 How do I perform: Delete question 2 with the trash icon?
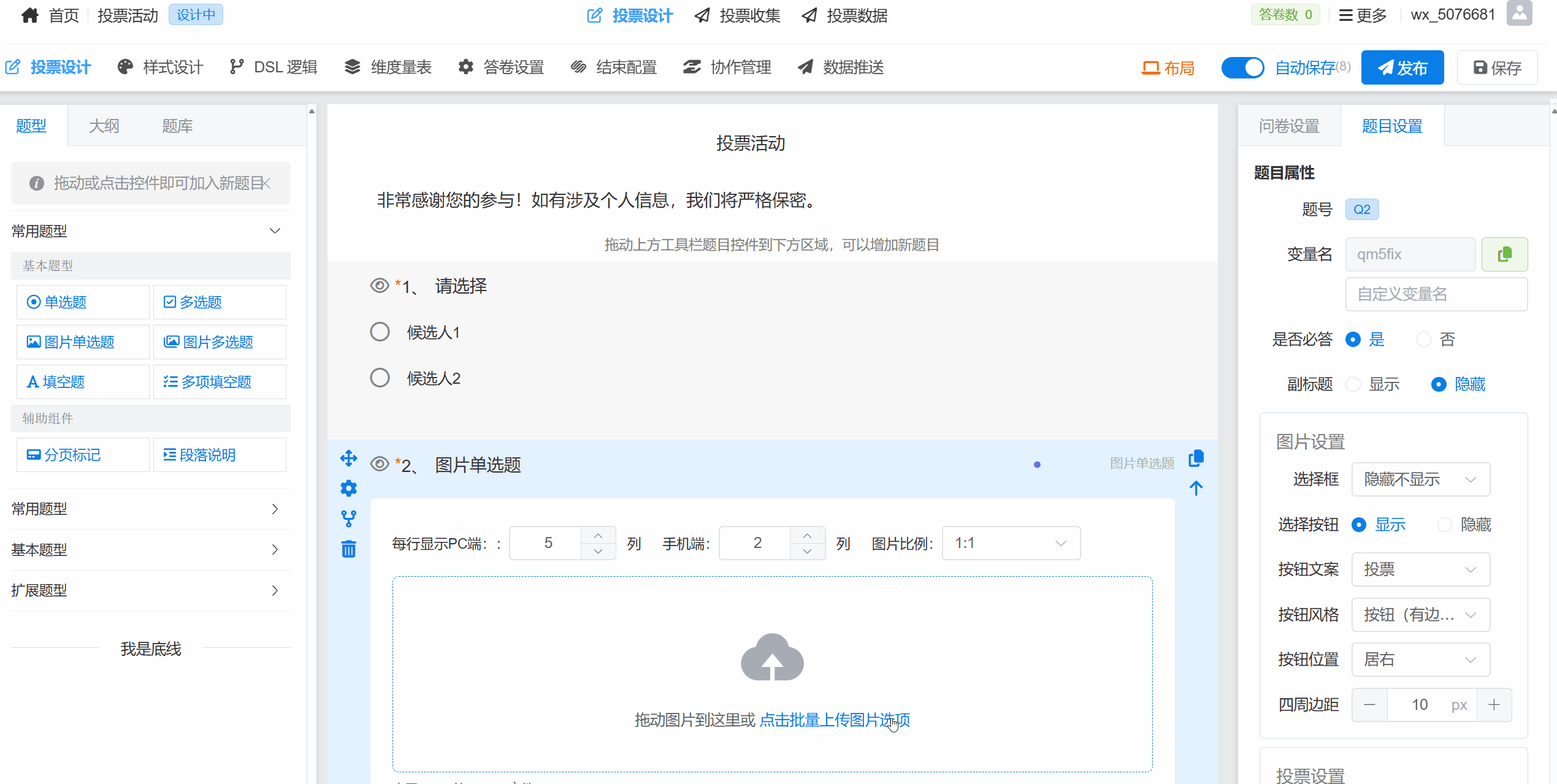pos(348,549)
